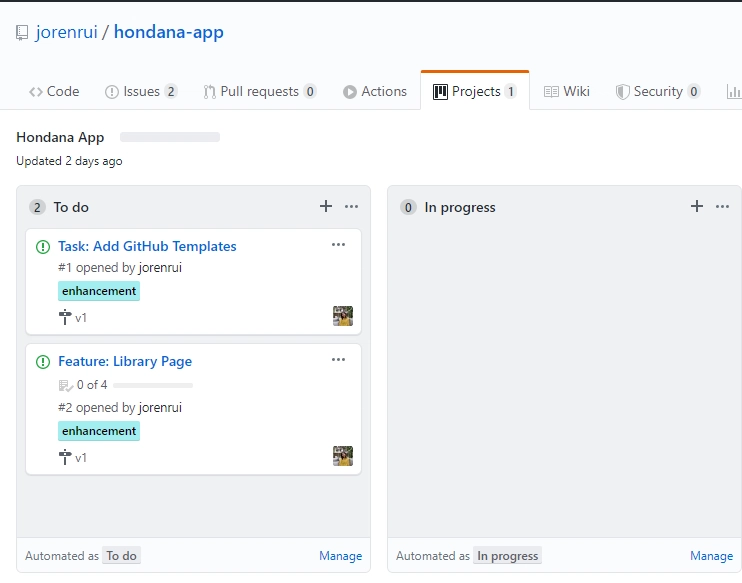
Task: Open the Issues tab
Action: (141, 91)
